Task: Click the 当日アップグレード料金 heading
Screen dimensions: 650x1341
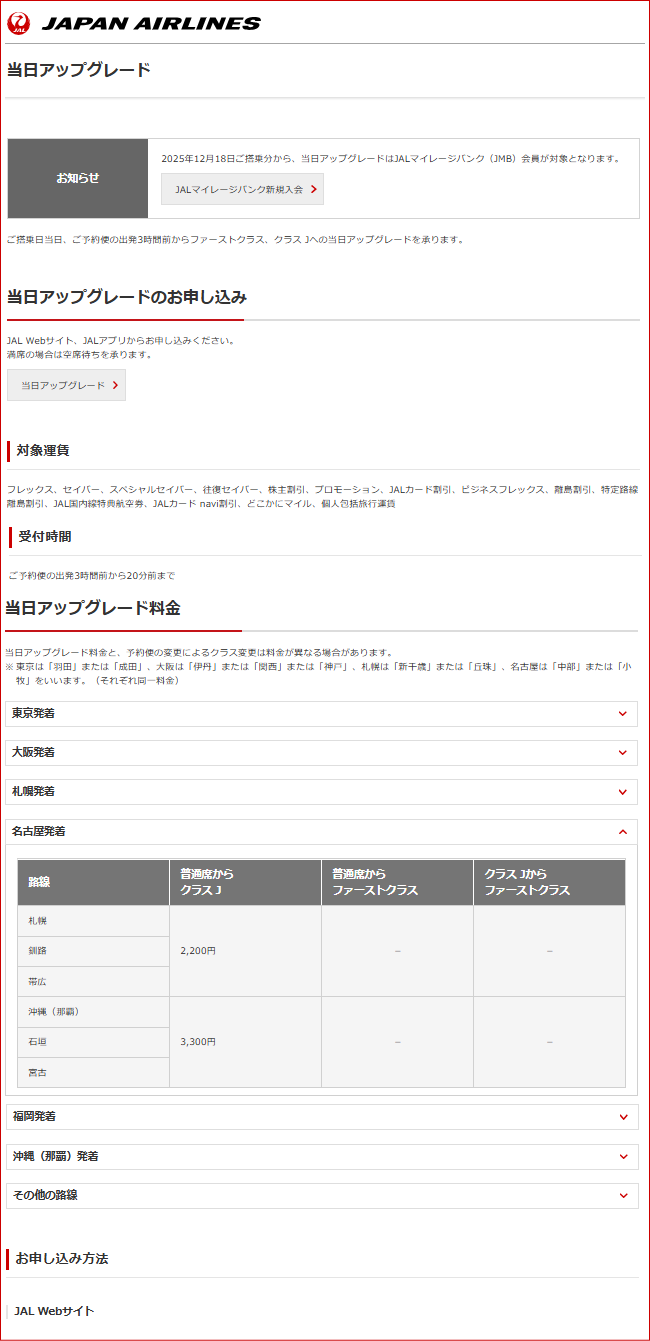Action: pyautogui.click(x=93, y=608)
